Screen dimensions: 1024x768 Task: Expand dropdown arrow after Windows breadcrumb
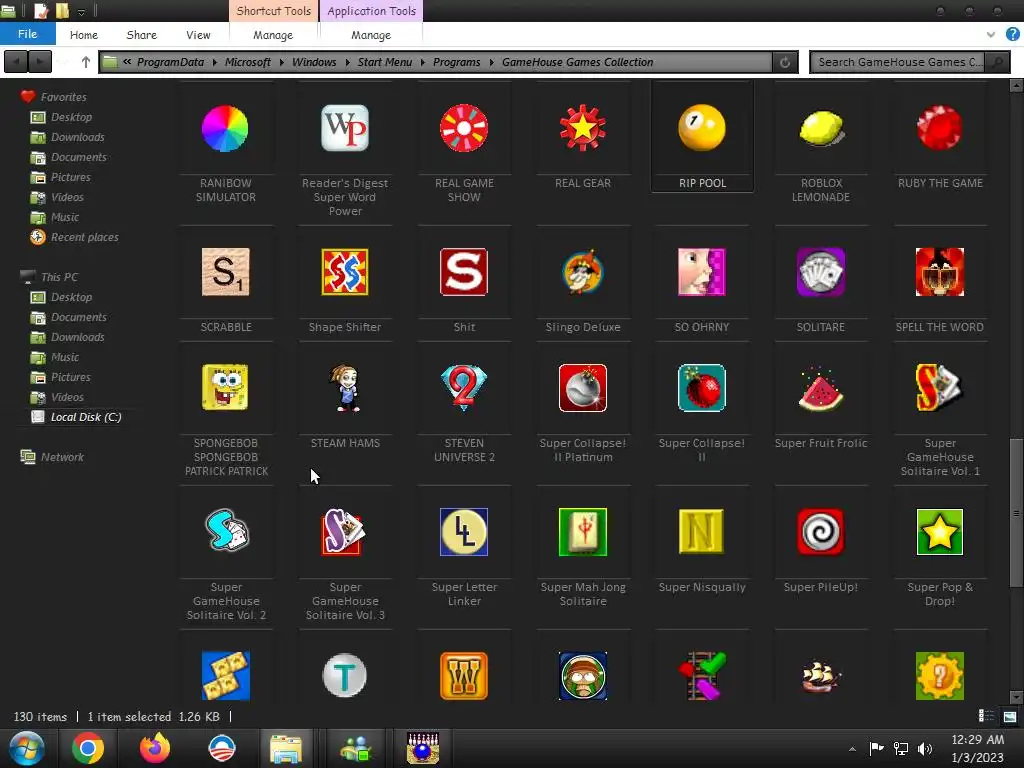347,62
